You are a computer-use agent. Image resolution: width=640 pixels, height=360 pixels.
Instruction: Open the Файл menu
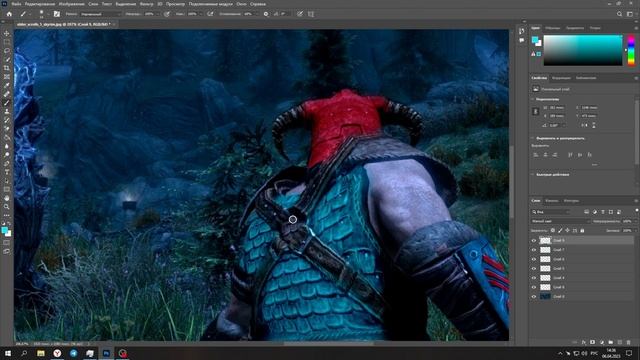[x=16, y=4]
